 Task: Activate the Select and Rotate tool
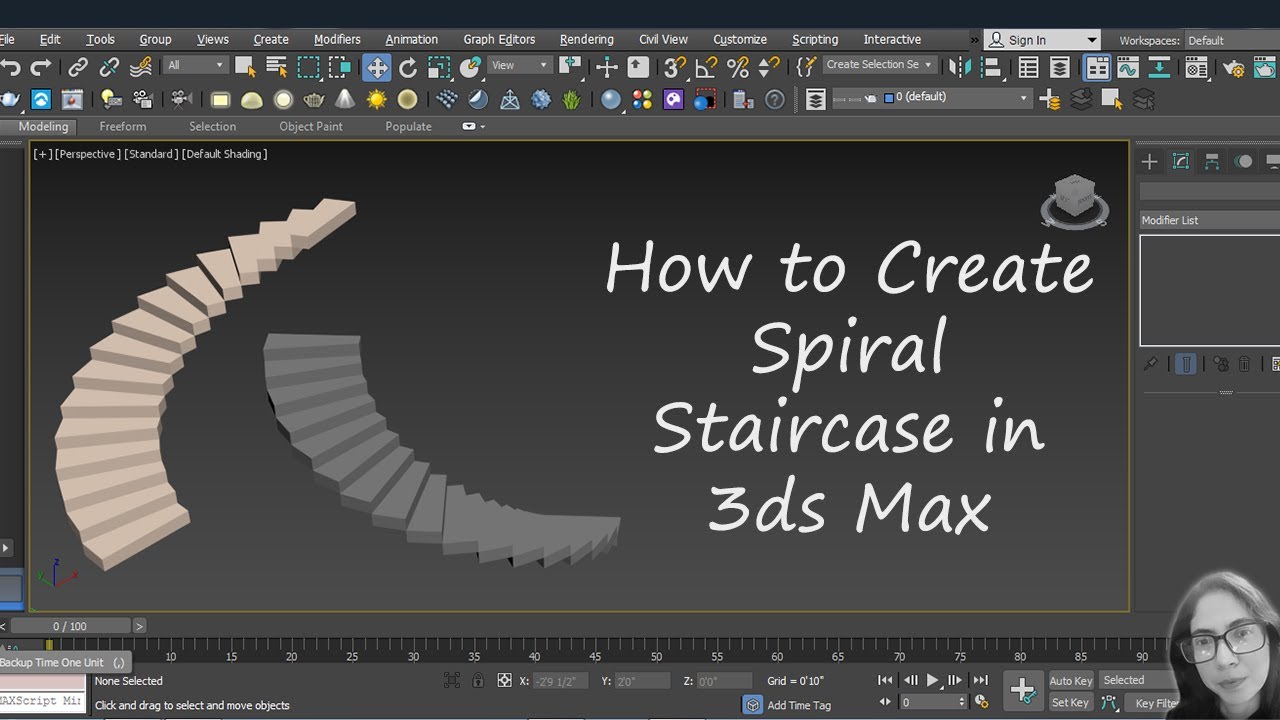tap(408, 68)
